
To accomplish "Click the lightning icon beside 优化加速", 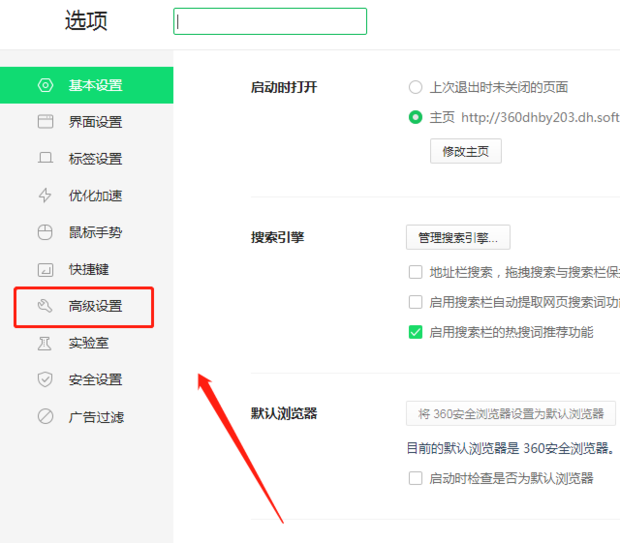I will click(45, 196).
